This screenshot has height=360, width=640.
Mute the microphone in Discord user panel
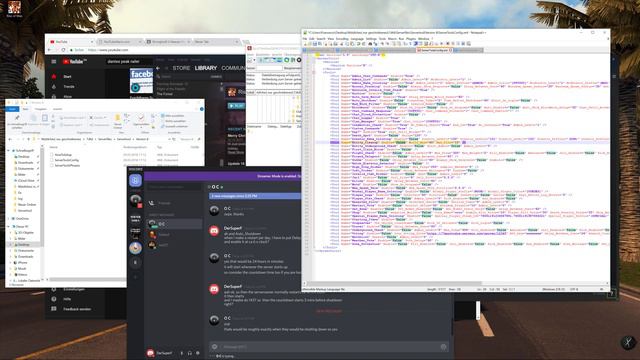tap(182, 353)
